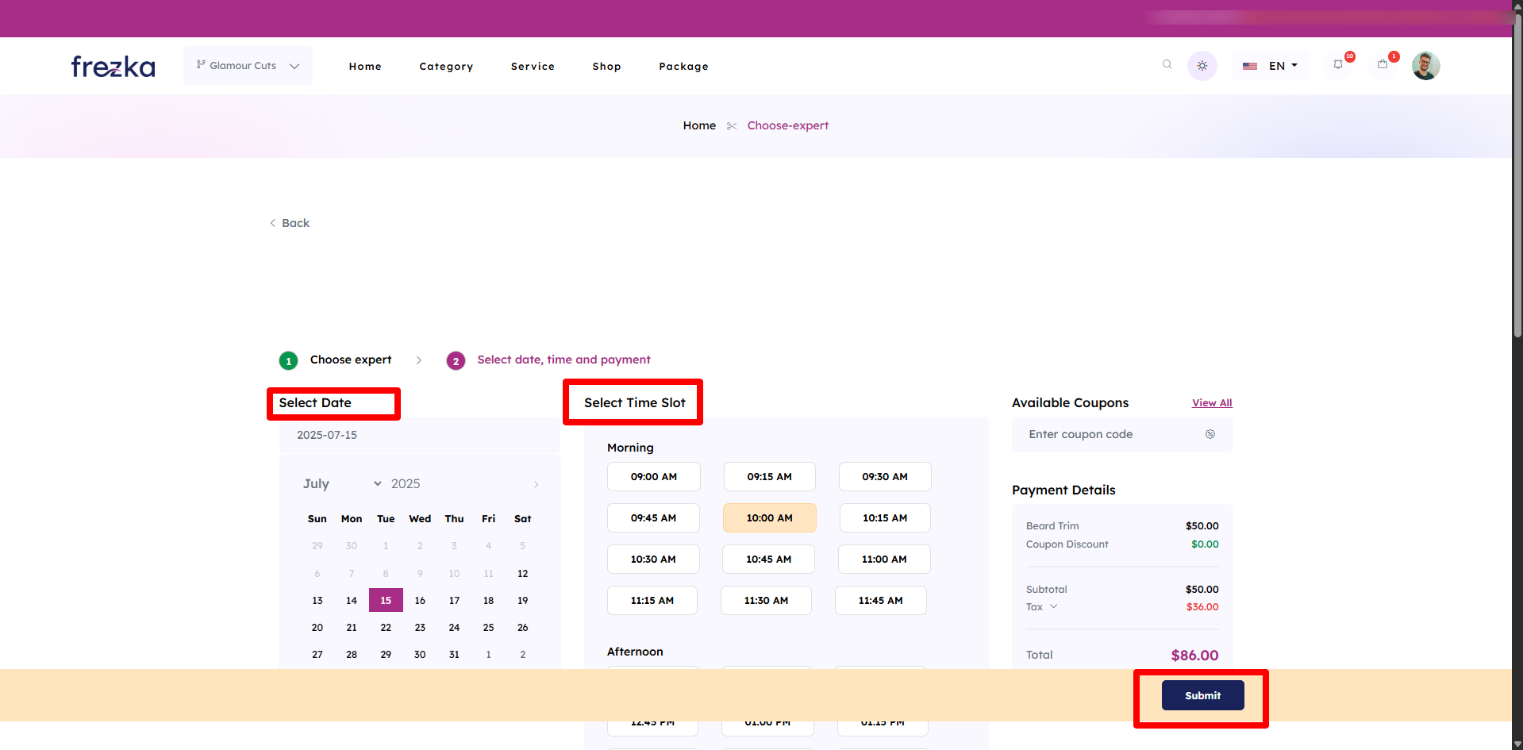Click the View All coupons link

point(1212,403)
